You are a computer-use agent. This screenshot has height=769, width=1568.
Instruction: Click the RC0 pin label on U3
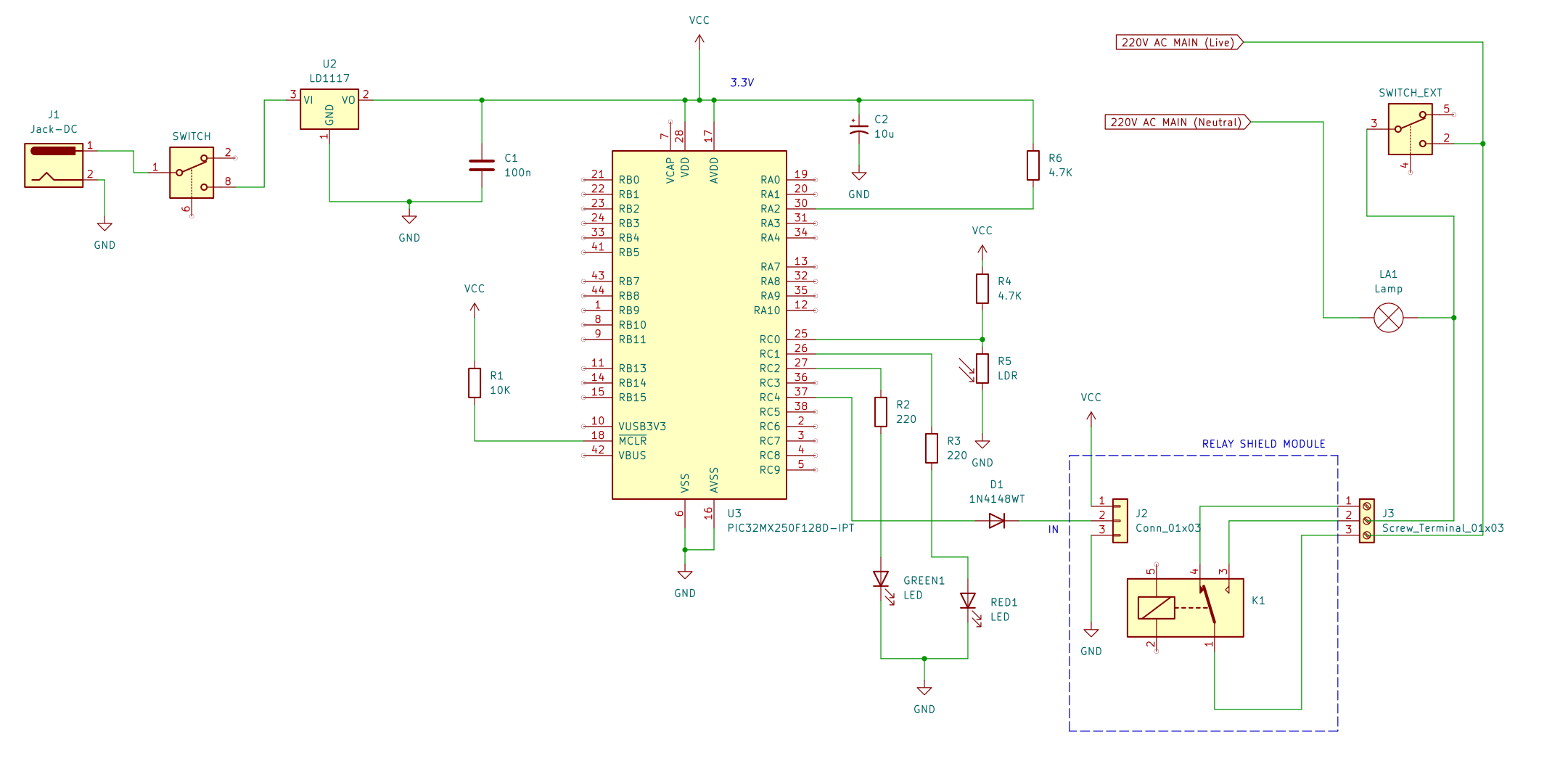point(770,340)
